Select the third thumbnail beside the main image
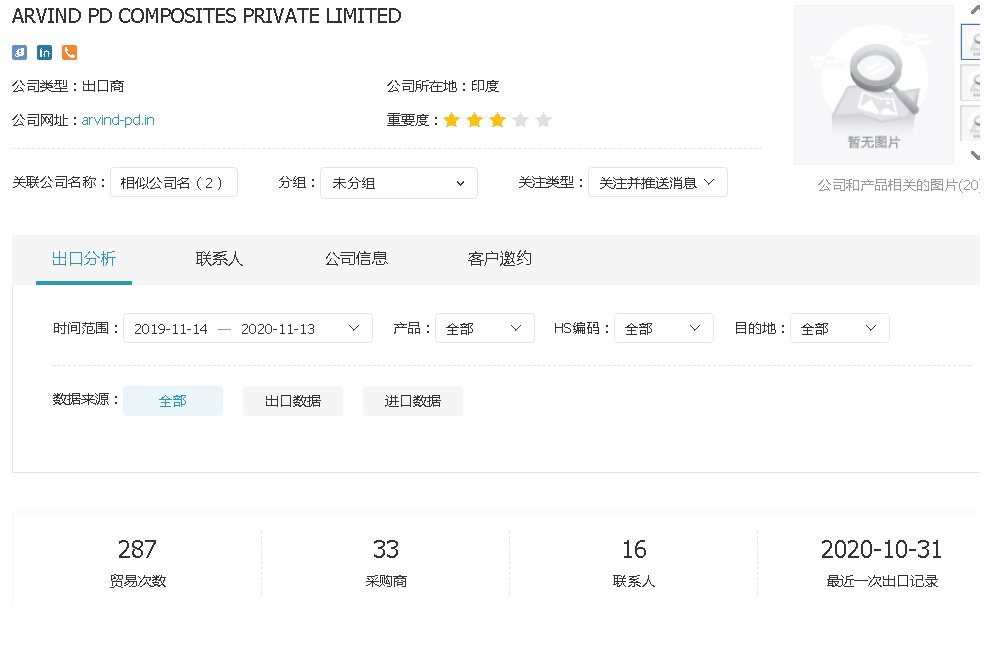 tap(972, 123)
